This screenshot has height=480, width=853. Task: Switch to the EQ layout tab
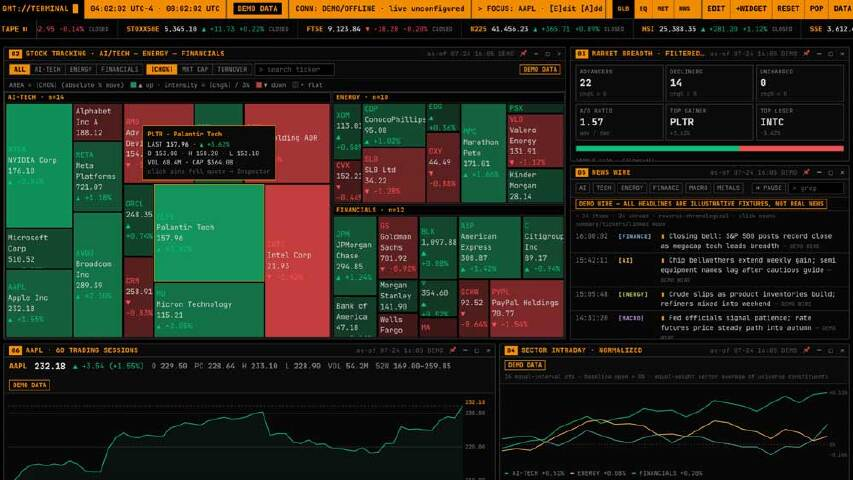pos(644,9)
